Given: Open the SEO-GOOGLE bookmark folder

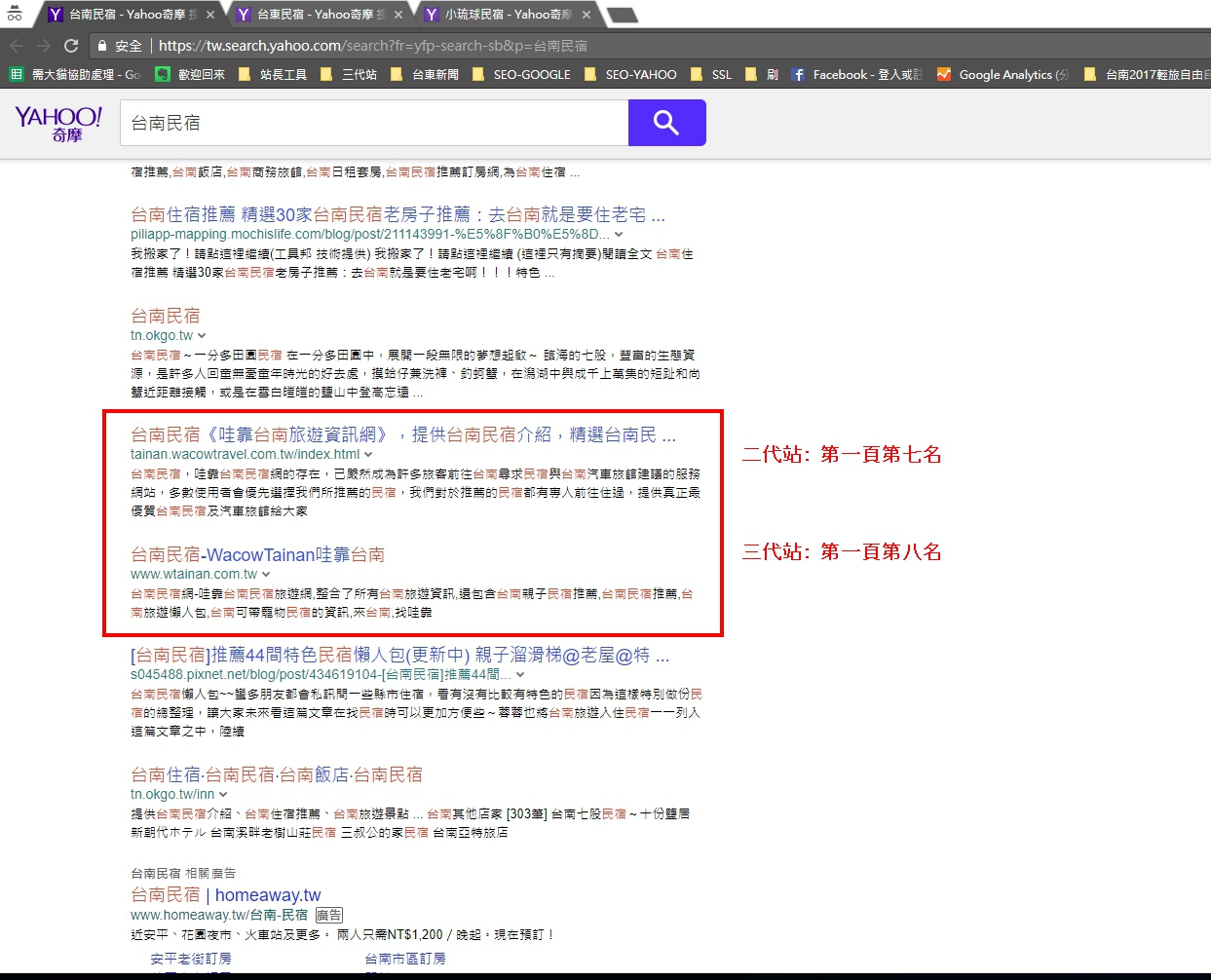Looking at the screenshot, I should tap(521, 74).
